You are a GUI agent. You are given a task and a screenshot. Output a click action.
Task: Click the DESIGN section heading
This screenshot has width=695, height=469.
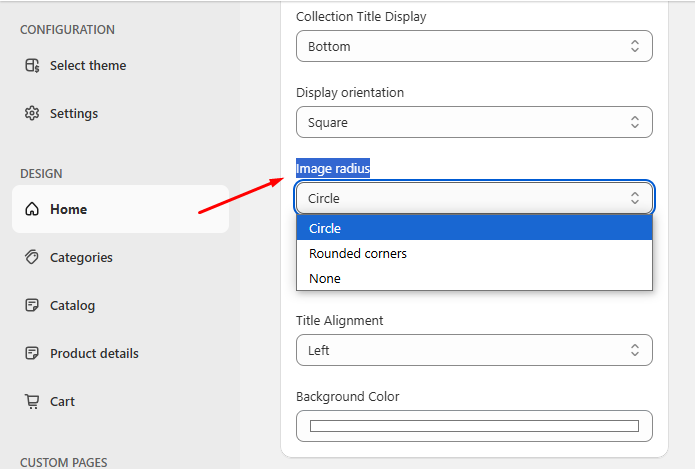coord(41,173)
